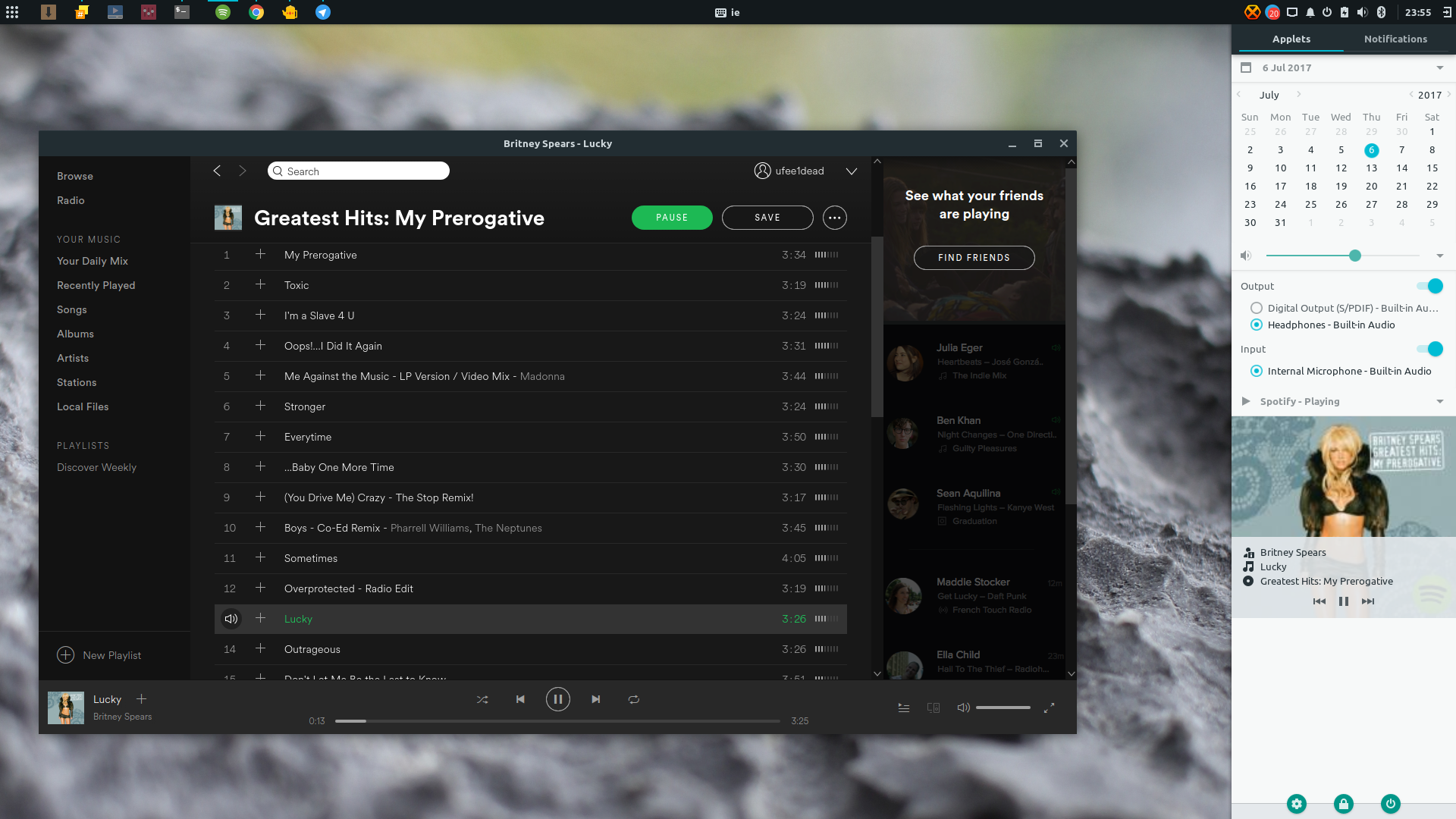The width and height of the screenshot is (1456, 819).
Task: Collapse the calendar applet arrow
Action: [x=1440, y=67]
